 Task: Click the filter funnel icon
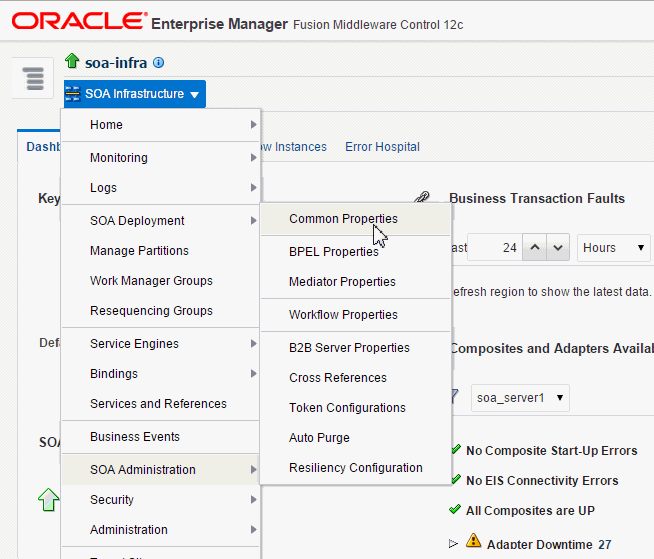[x=452, y=397]
